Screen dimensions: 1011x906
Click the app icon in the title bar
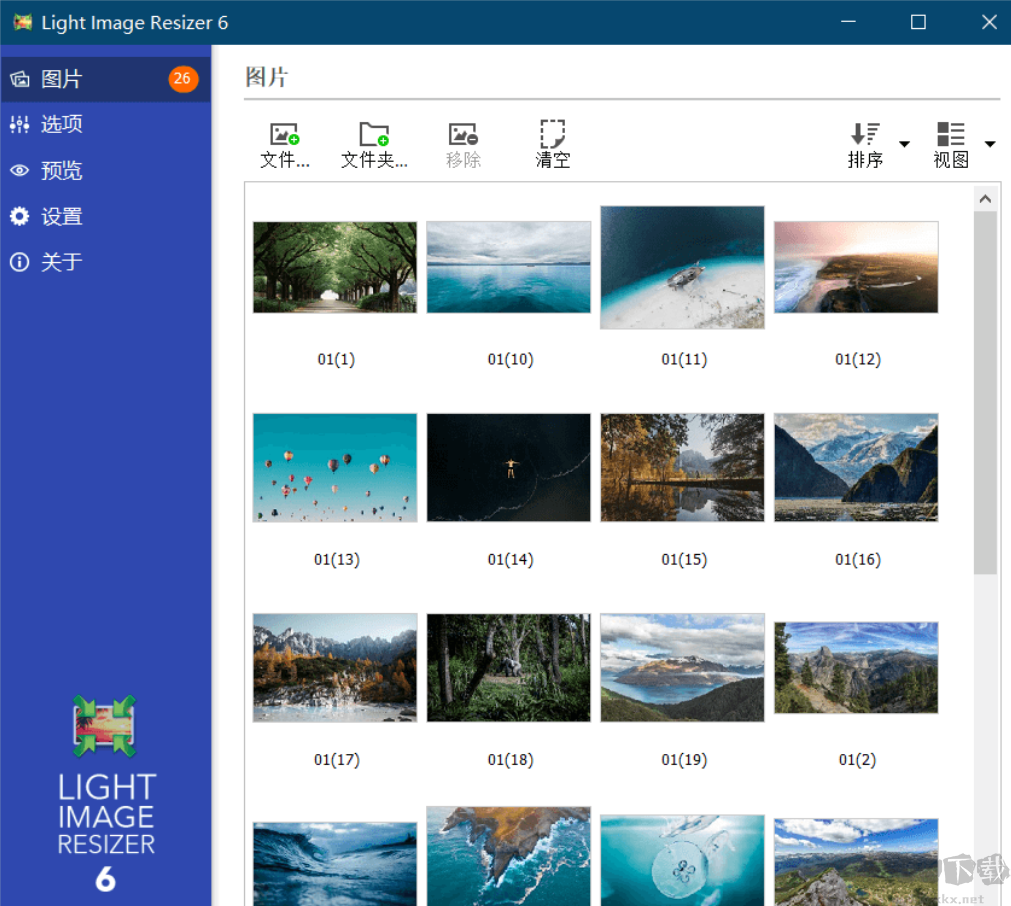[22, 21]
